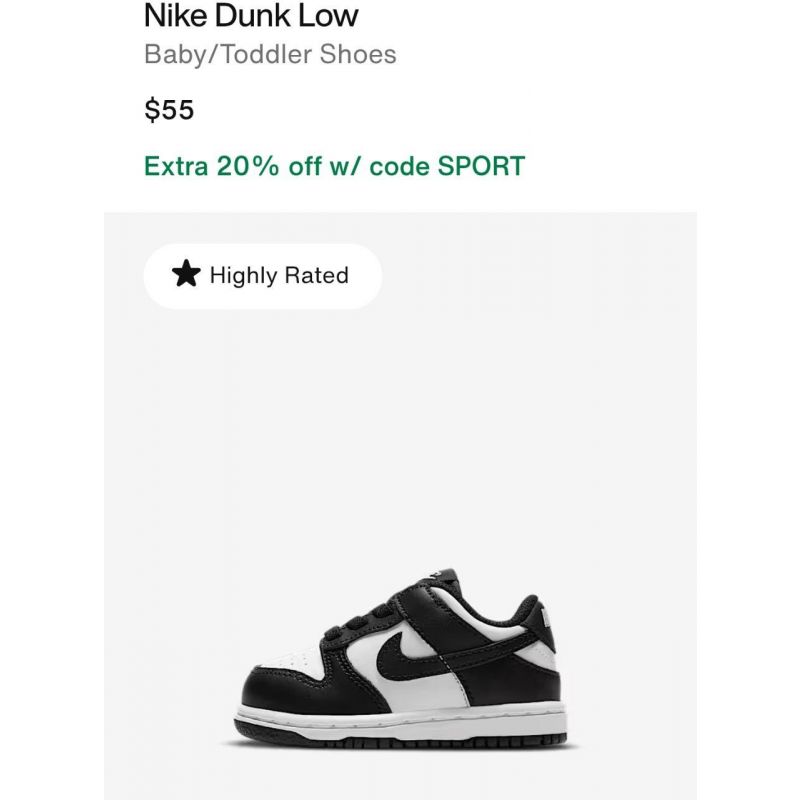The height and width of the screenshot is (800, 800).
Task: Click the Extra 20% off promo message
Action: click(334, 166)
